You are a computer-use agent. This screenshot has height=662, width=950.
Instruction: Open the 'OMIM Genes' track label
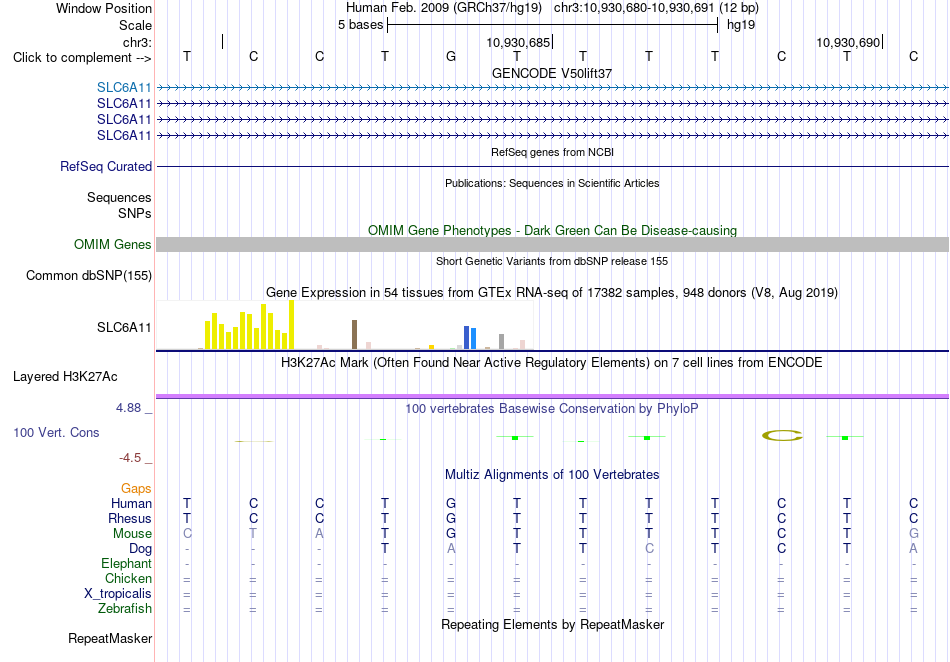[112, 244]
